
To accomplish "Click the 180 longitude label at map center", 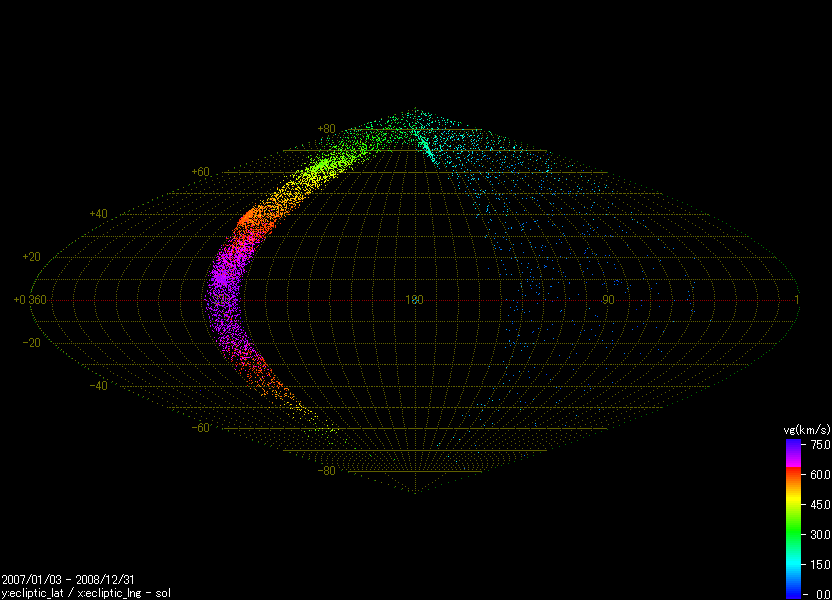I will (x=414, y=300).
